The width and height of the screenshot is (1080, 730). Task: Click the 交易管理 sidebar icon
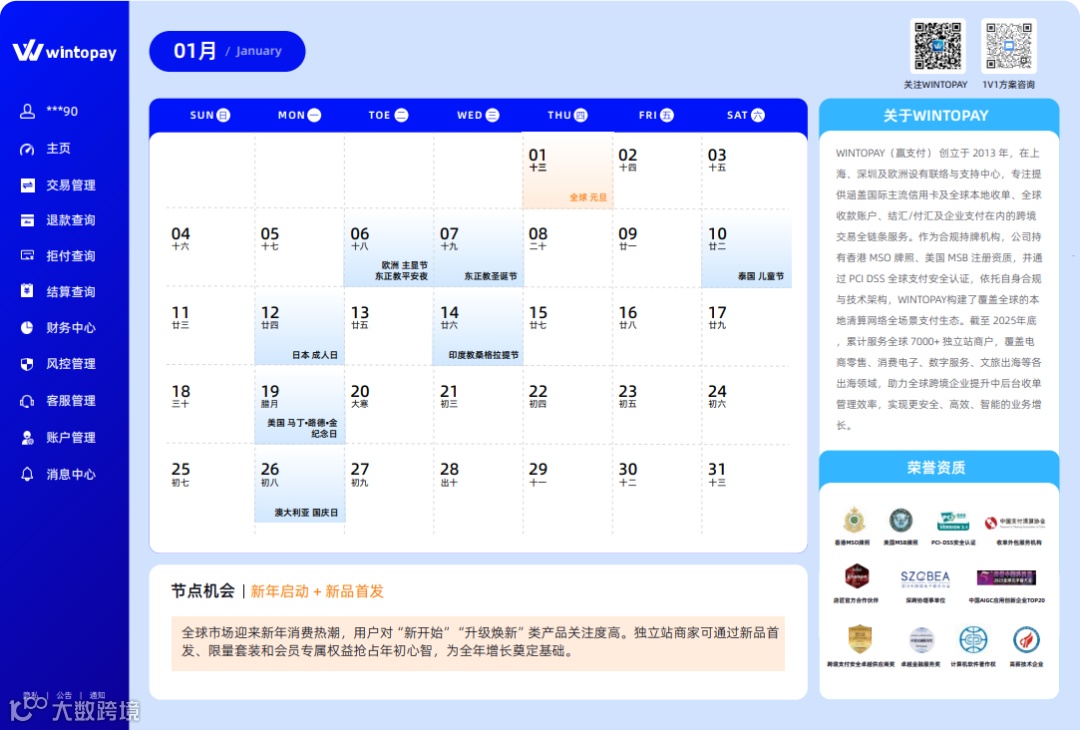[x=27, y=185]
